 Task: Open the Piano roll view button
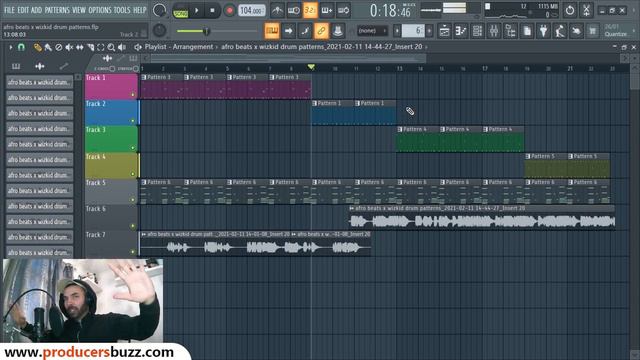pyautogui.click(x=461, y=31)
